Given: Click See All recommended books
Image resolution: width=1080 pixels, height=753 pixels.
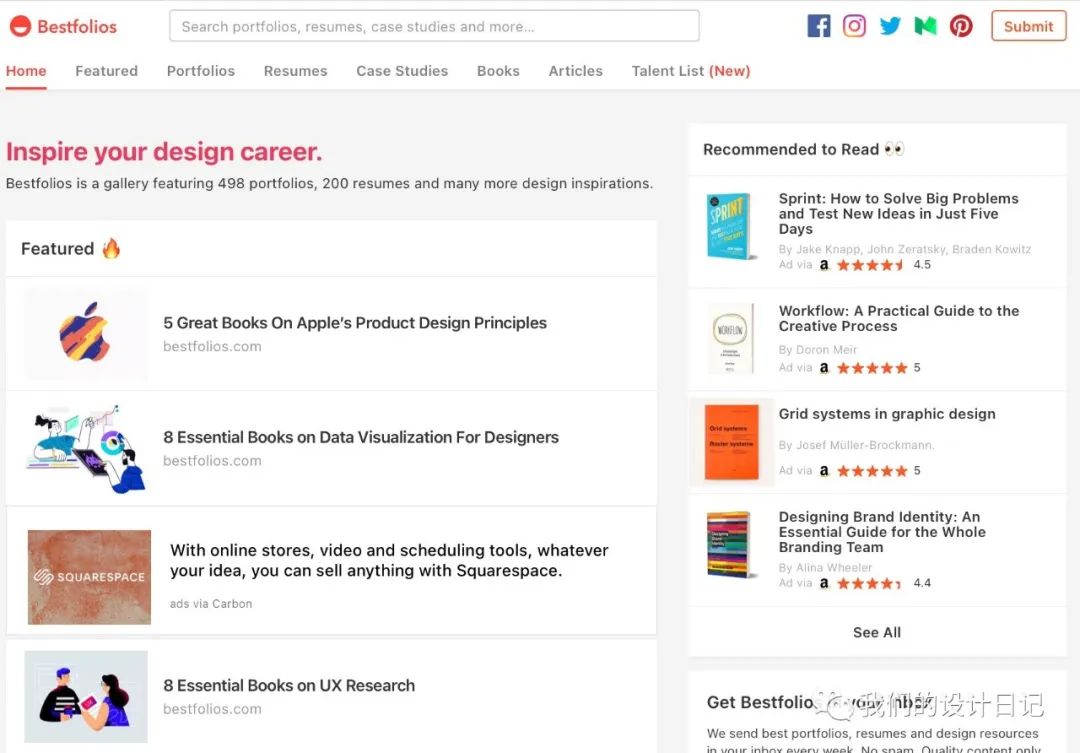Looking at the screenshot, I should click(877, 632).
